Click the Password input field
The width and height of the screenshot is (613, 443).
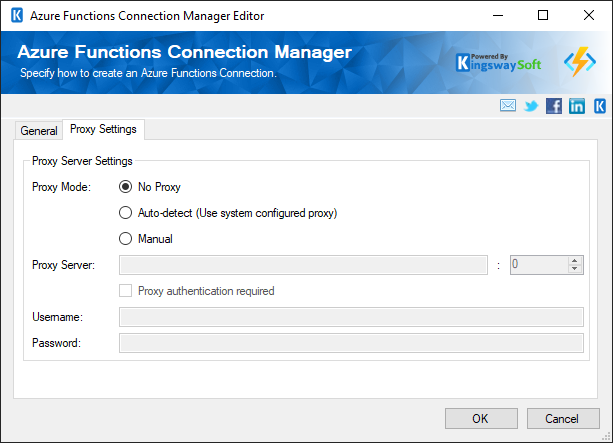(351, 343)
